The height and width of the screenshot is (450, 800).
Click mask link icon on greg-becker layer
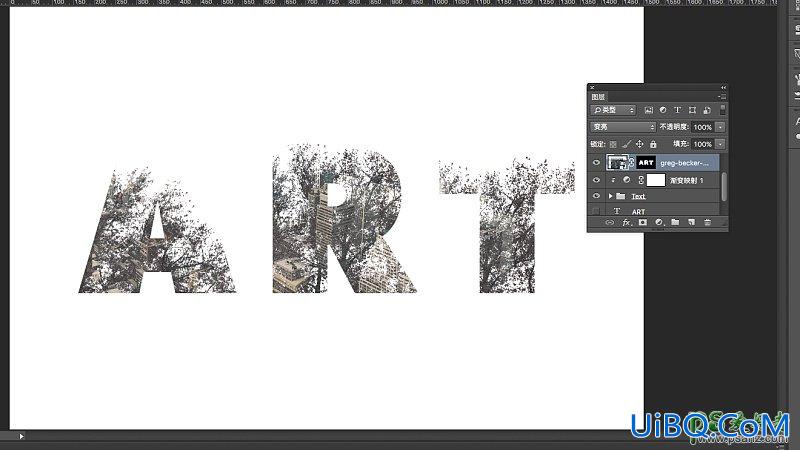tap(632, 163)
